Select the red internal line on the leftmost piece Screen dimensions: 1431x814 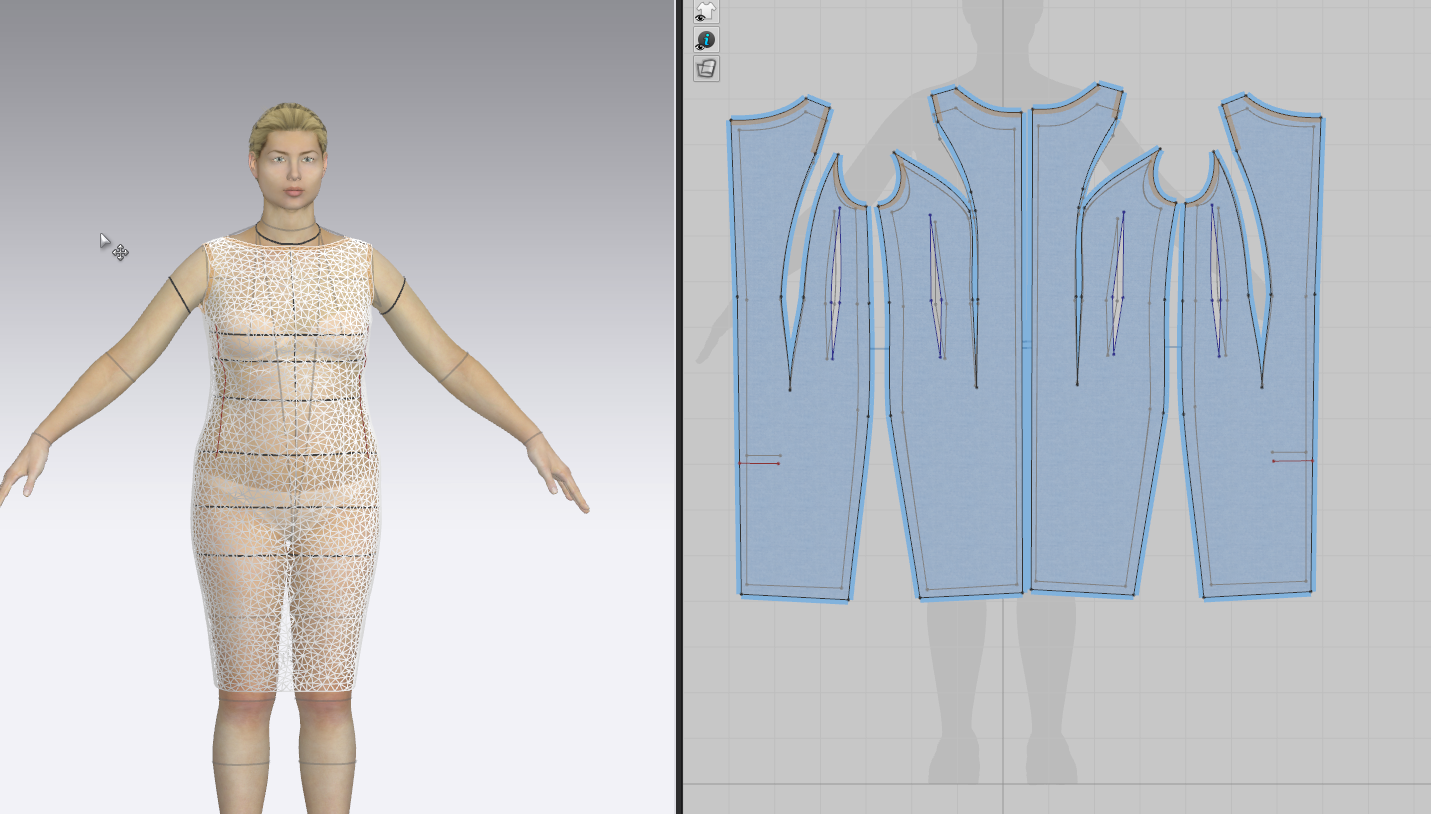click(x=759, y=463)
